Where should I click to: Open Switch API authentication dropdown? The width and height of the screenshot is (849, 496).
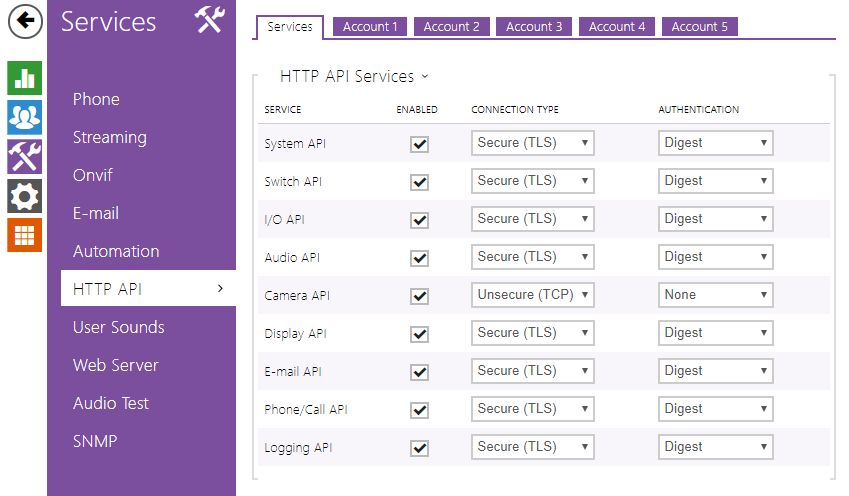click(x=716, y=181)
